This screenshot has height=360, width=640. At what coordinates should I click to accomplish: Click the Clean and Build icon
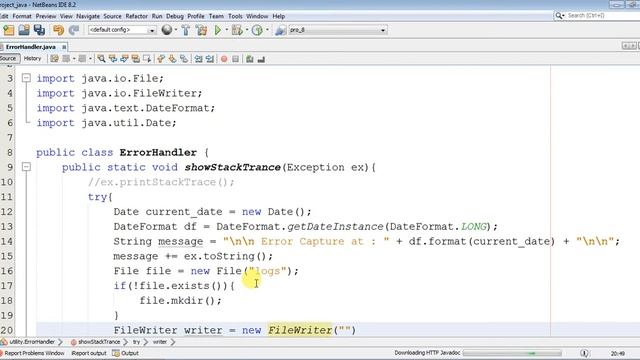coord(201,30)
